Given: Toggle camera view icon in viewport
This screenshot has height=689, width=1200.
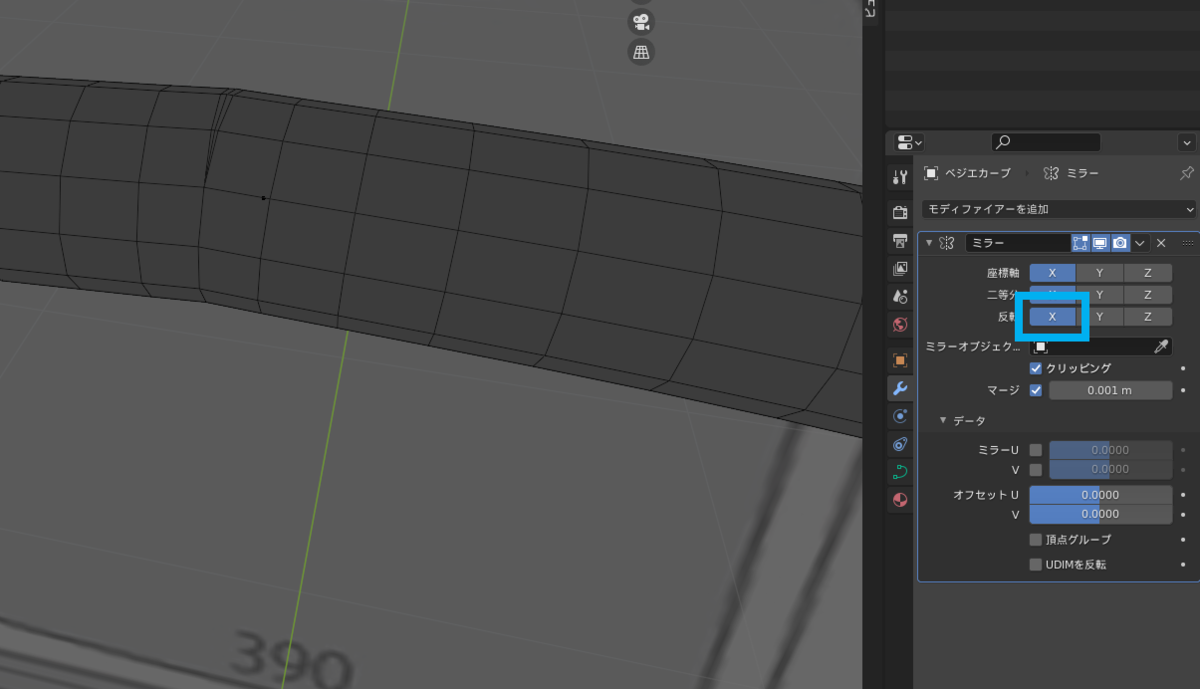Looking at the screenshot, I should point(641,21).
